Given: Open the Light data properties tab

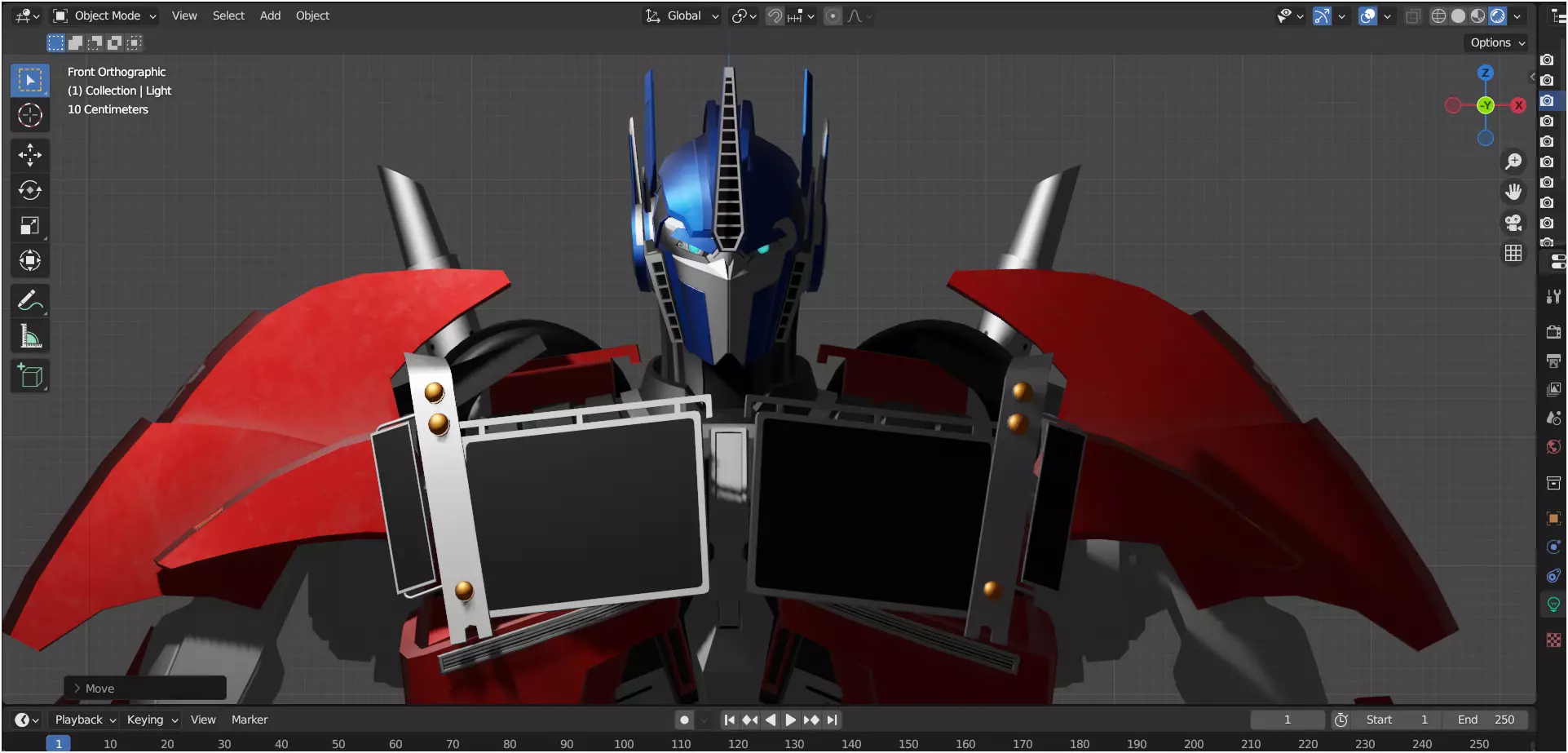Looking at the screenshot, I should pyautogui.click(x=1553, y=605).
